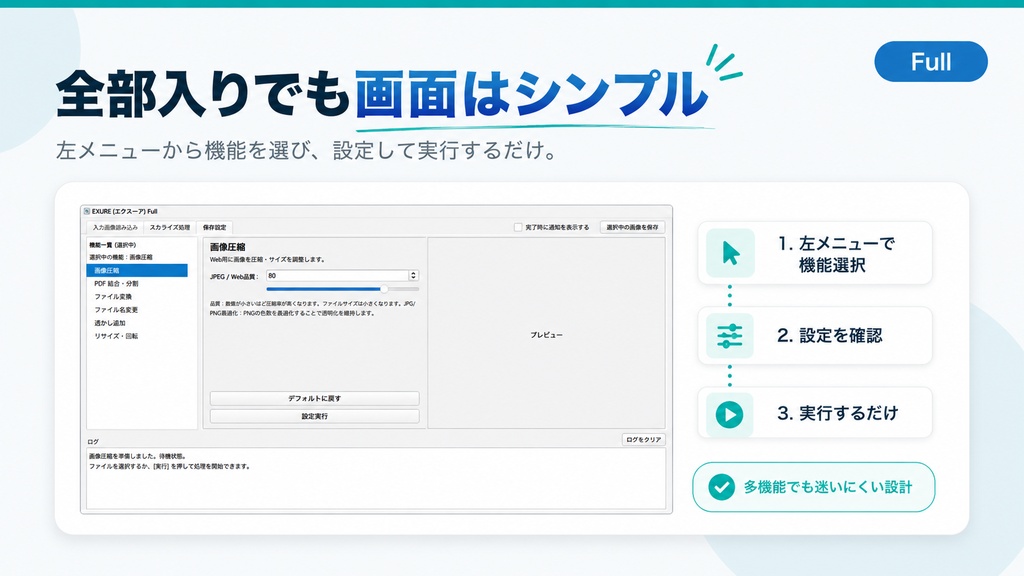This screenshot has width=1024, height=576.
Task: Click the checkmark icon beside 多機能でも迷いにくい設計
Action: (722, 487)
